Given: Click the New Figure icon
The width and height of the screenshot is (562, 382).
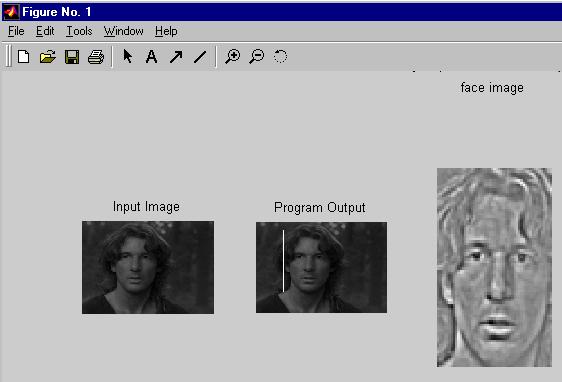Looking at the screenshot, I should tap(24, 57).
